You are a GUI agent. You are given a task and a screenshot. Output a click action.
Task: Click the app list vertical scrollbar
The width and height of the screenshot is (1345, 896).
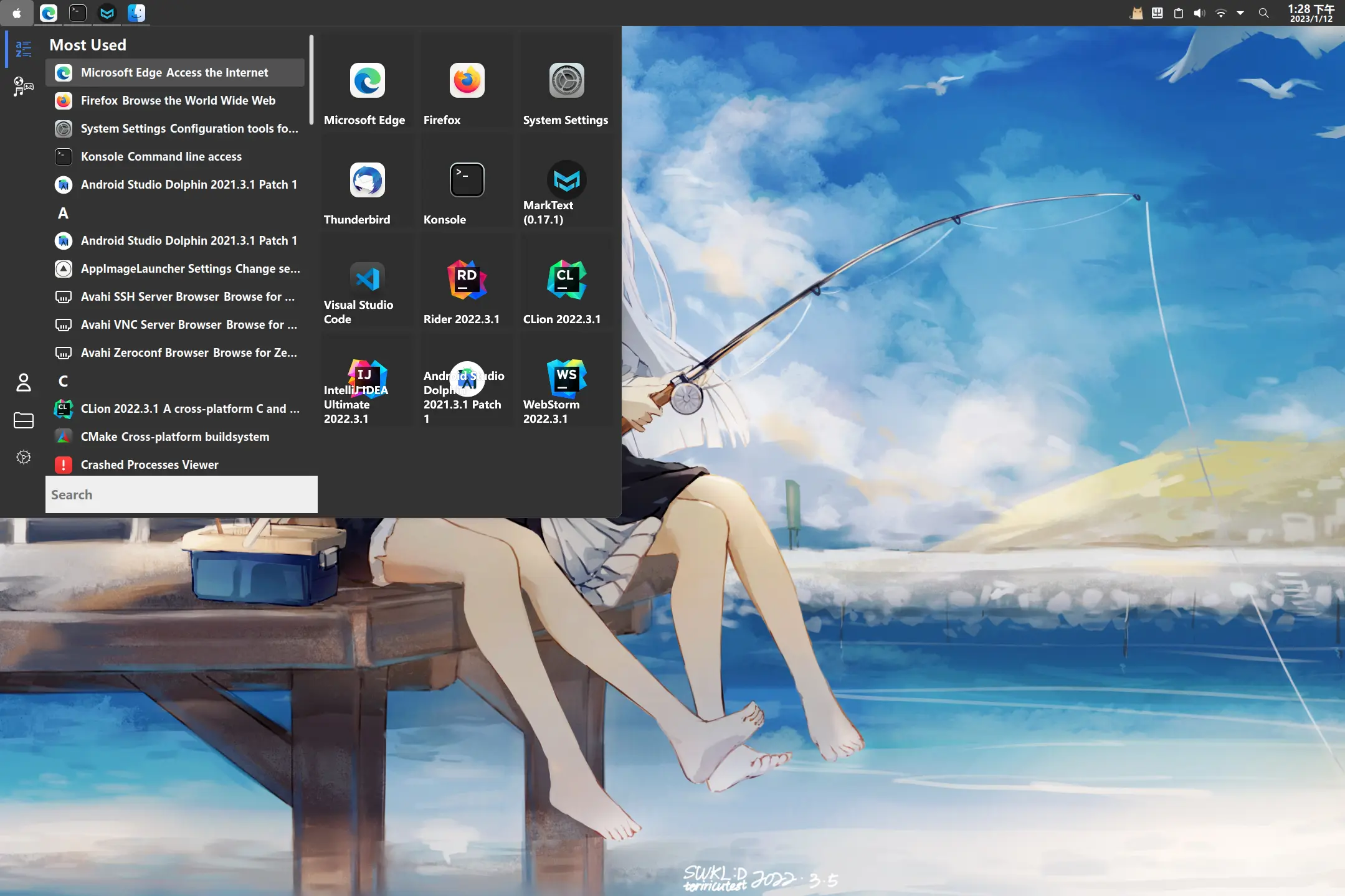[x=311, y=81]
